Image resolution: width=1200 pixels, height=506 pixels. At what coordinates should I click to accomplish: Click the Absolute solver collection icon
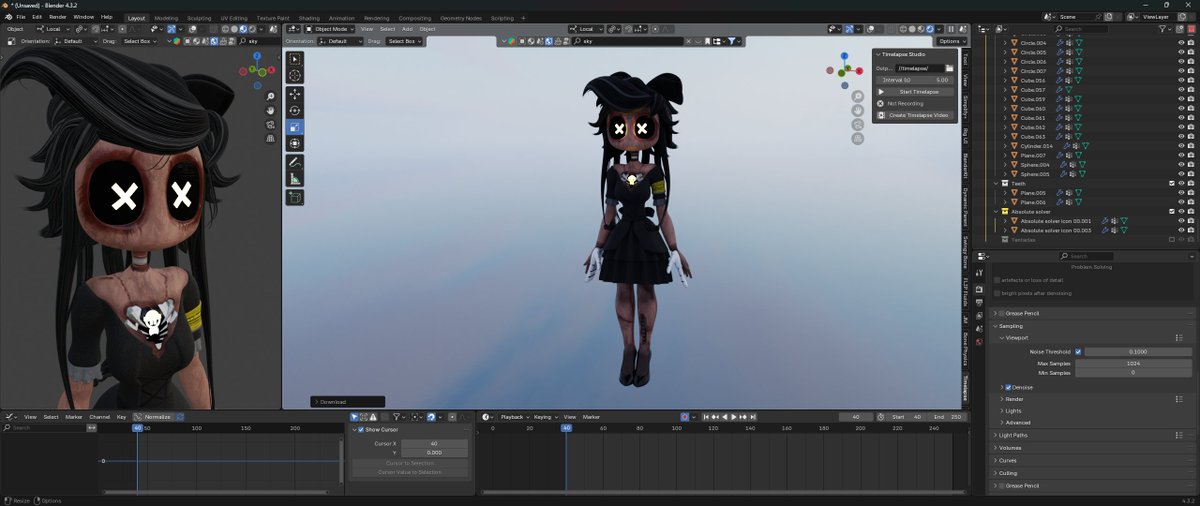click(1005, 211)
